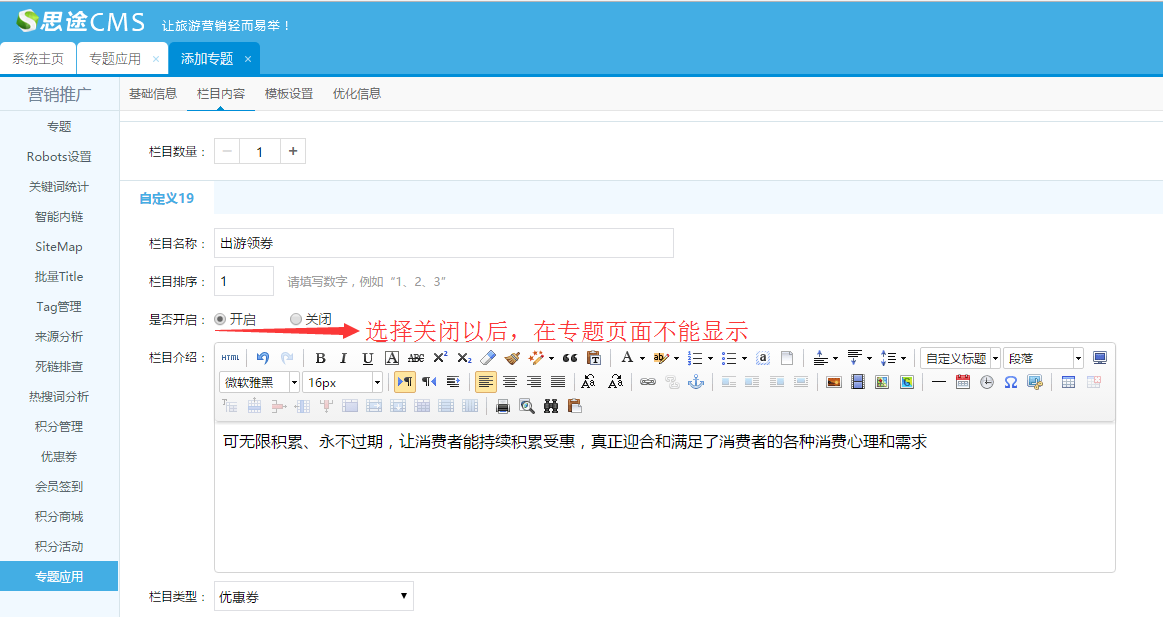Click the 栏目名称 input field

pyautogui.click(x=444, y=243)
